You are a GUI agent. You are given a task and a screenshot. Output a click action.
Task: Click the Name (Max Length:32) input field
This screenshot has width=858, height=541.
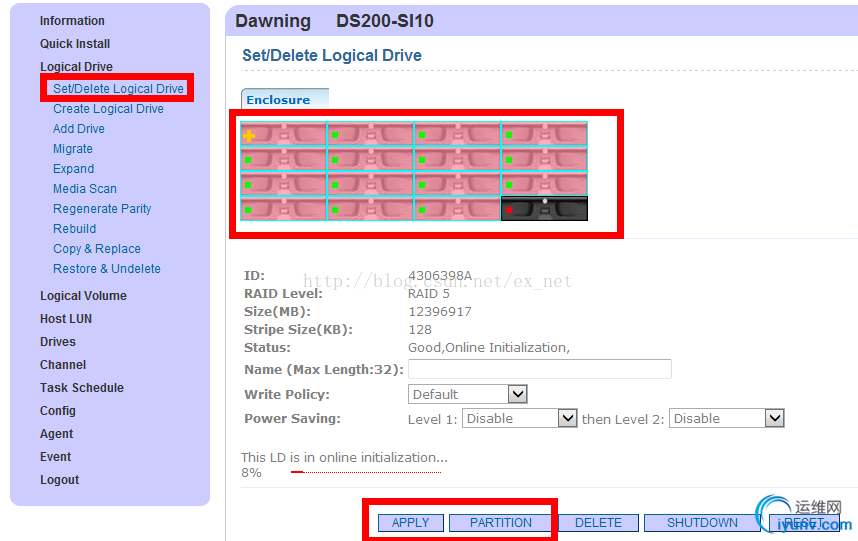click(x=540, y=369)
